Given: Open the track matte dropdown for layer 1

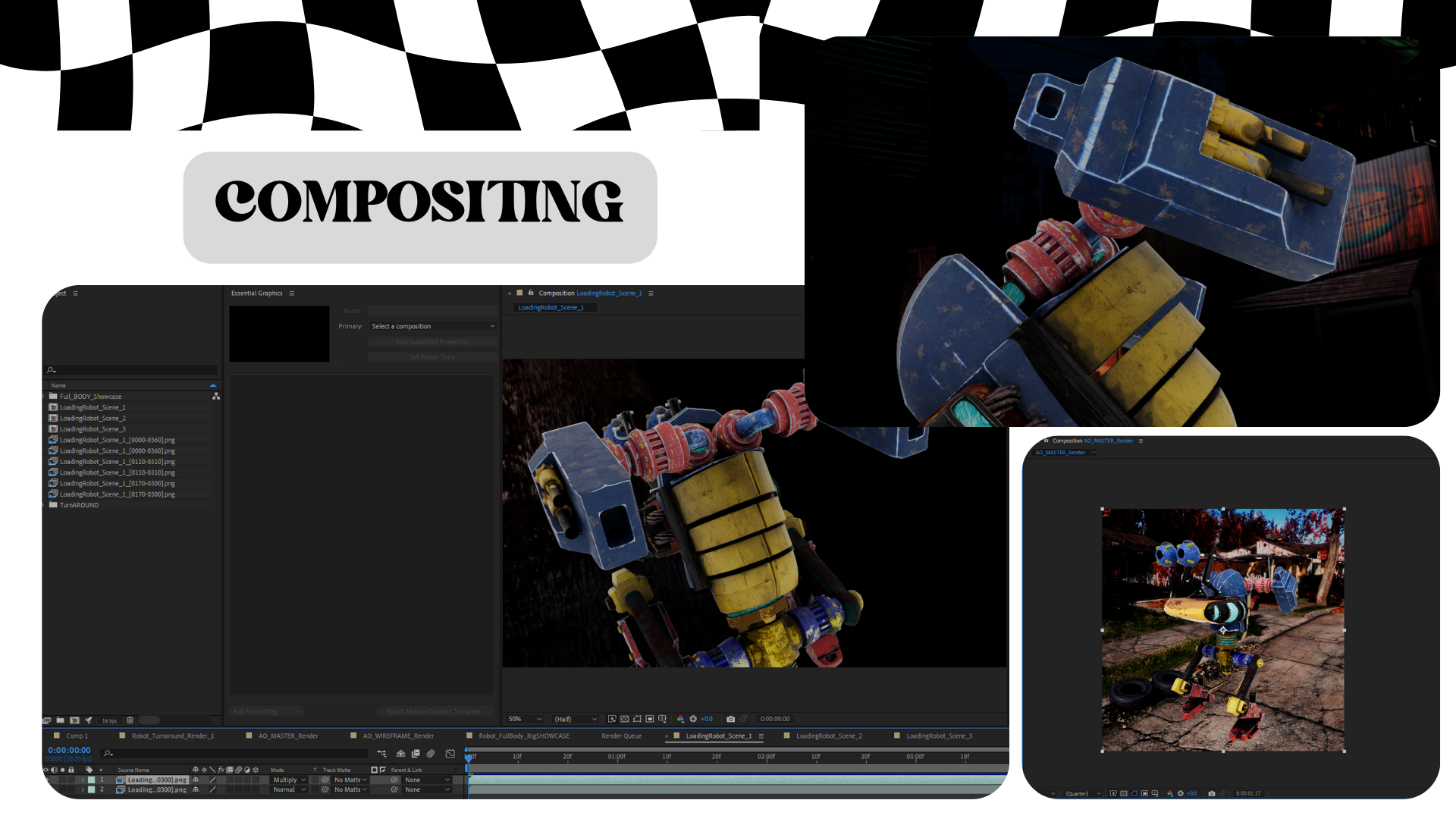Looking at the screenshot, I should [x=350, y=780].
